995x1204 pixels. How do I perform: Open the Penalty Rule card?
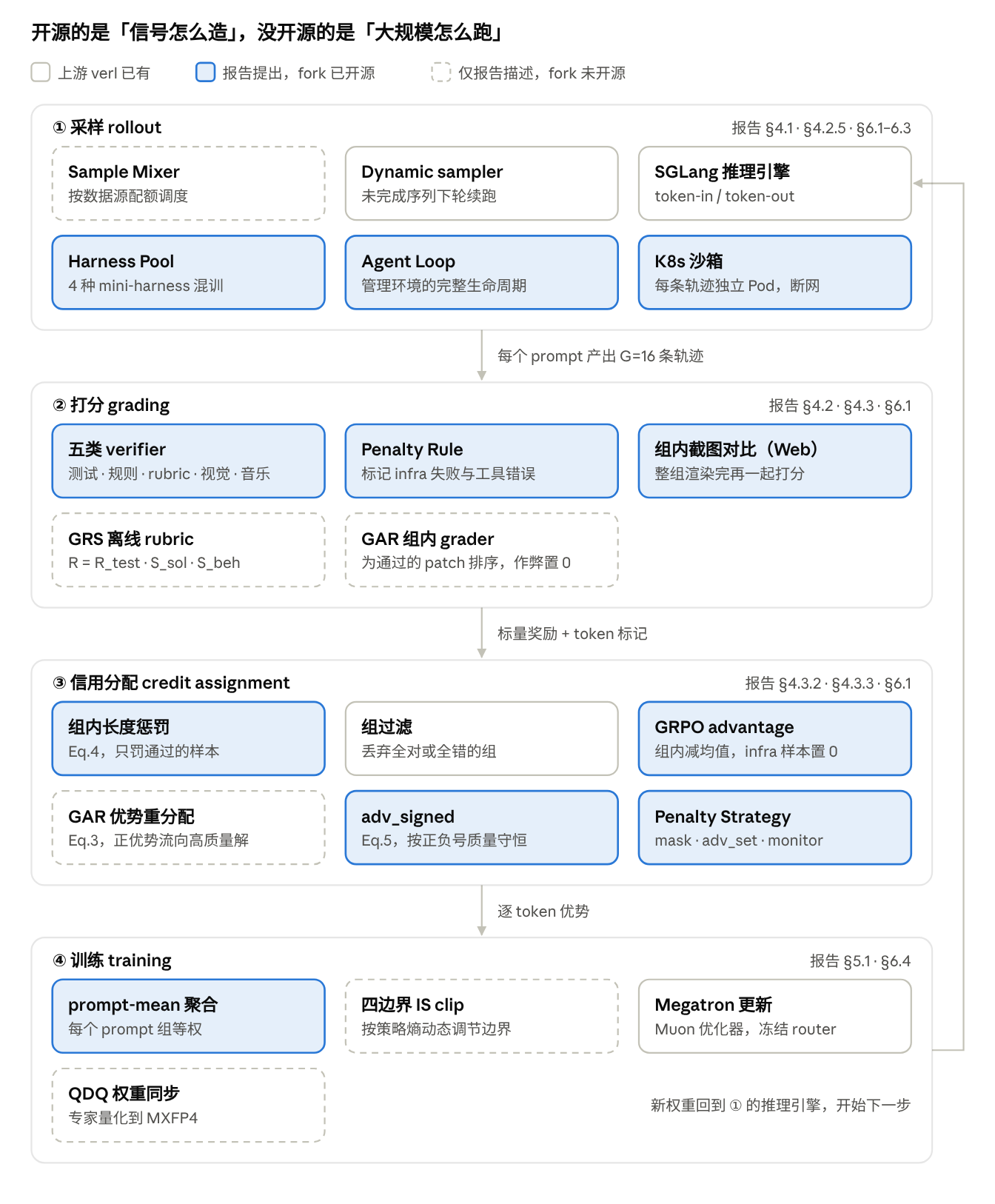[x=482, y=461]
